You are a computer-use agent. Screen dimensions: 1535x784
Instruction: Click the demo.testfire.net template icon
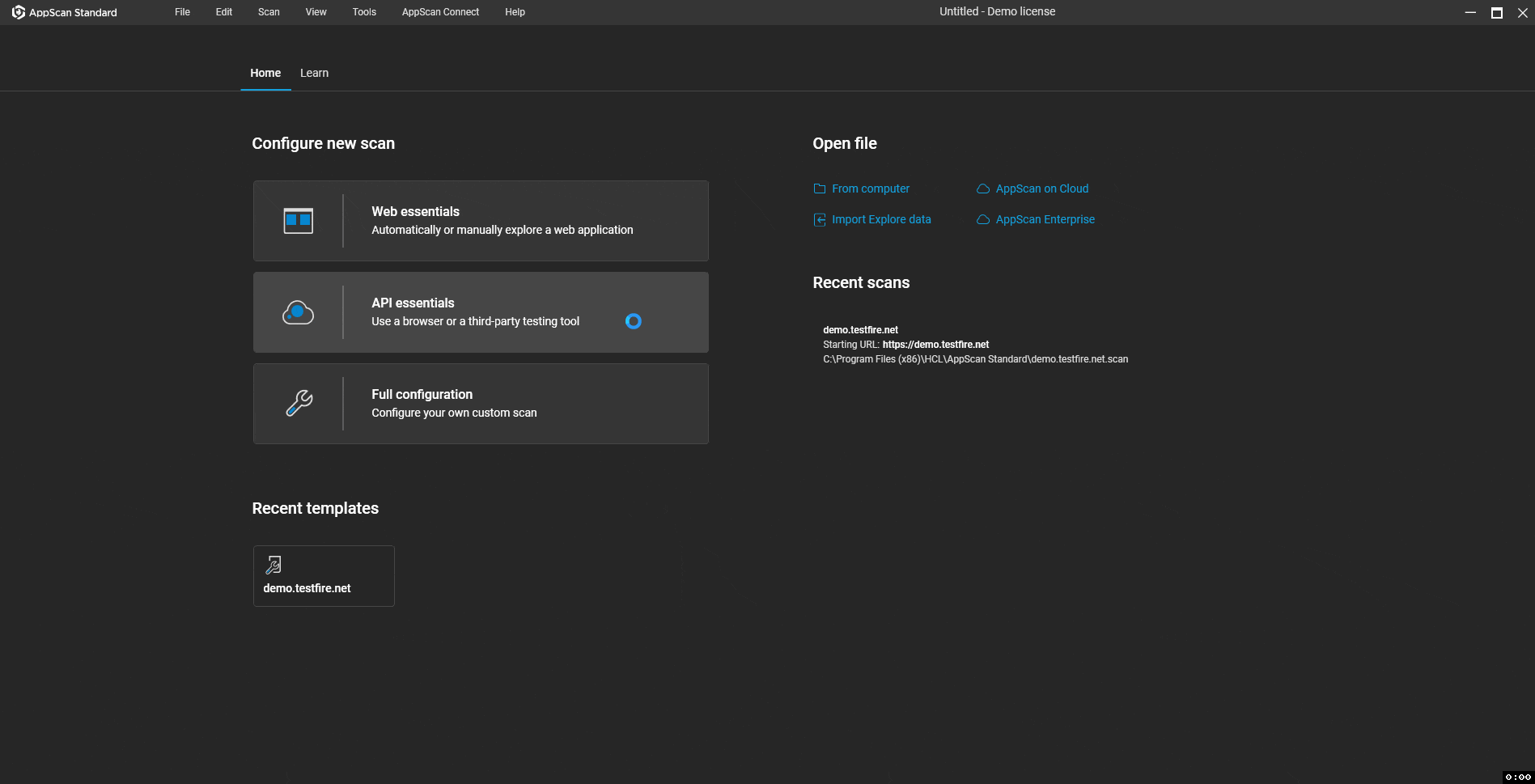tap(274, 565)
